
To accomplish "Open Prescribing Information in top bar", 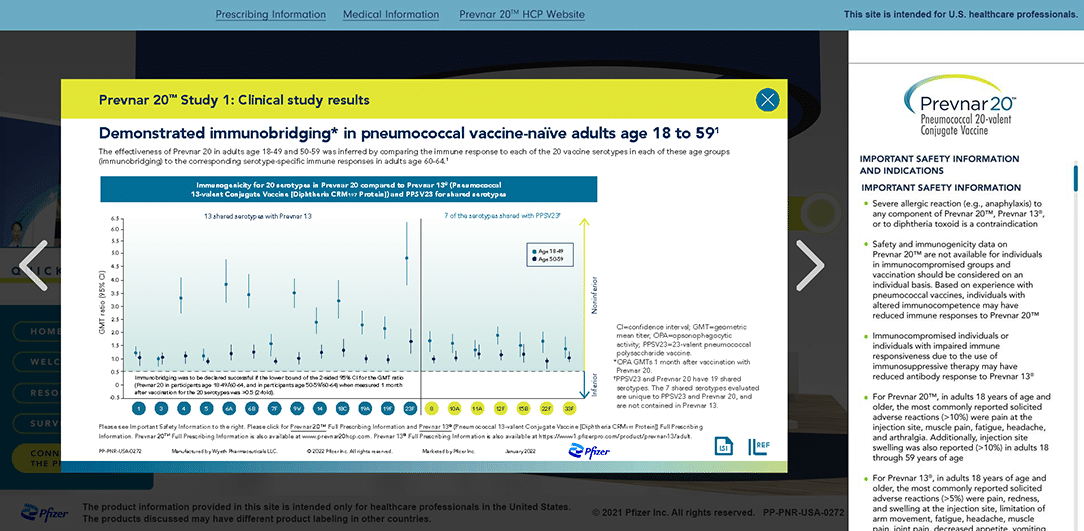I will (270, 15).
